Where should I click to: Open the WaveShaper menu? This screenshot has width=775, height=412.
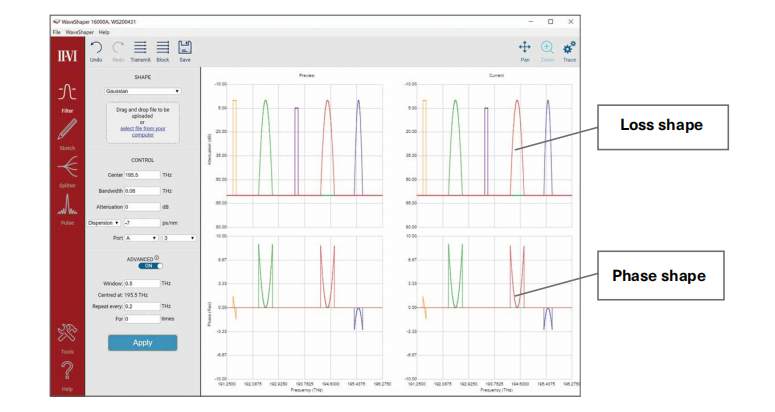[80, 32]
